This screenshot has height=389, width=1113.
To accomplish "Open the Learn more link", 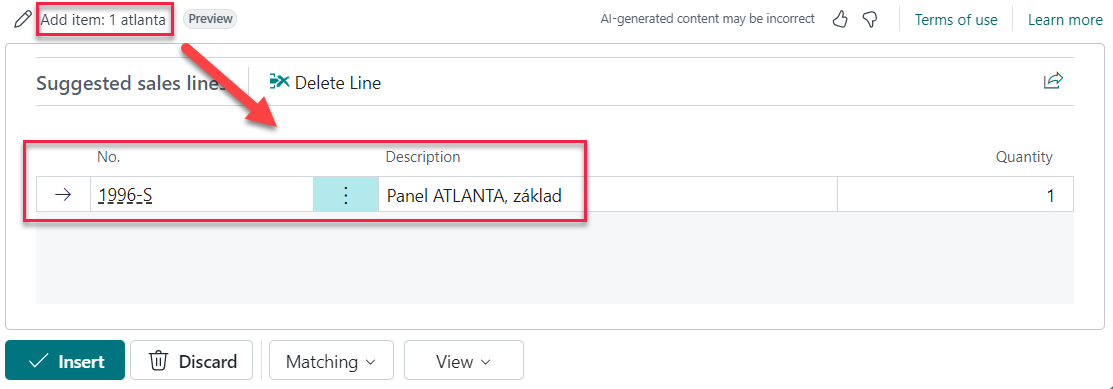I will pyautogui.click(x=1065, y=20).
